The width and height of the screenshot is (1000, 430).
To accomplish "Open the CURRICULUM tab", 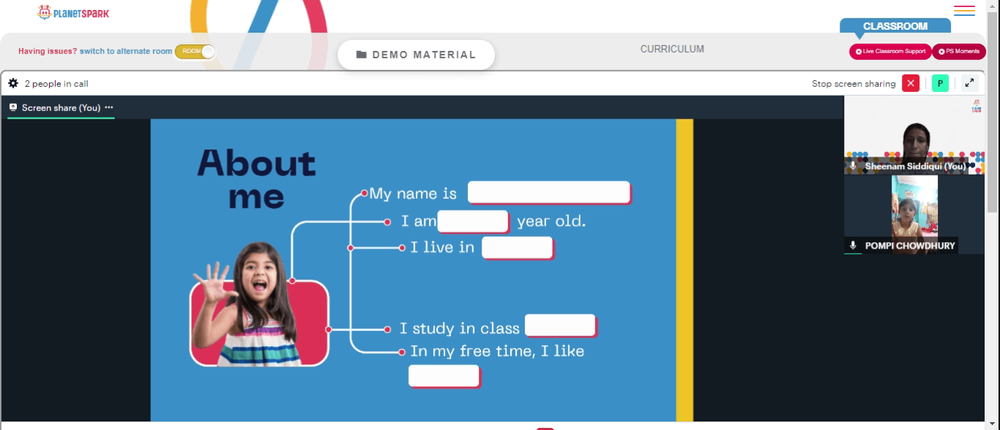I will coord(672,49).
